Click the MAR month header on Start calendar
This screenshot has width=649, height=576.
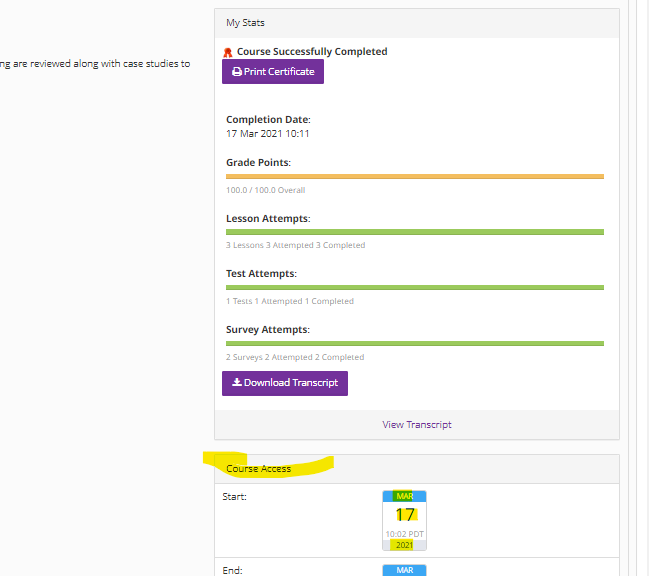pos(404,496)
